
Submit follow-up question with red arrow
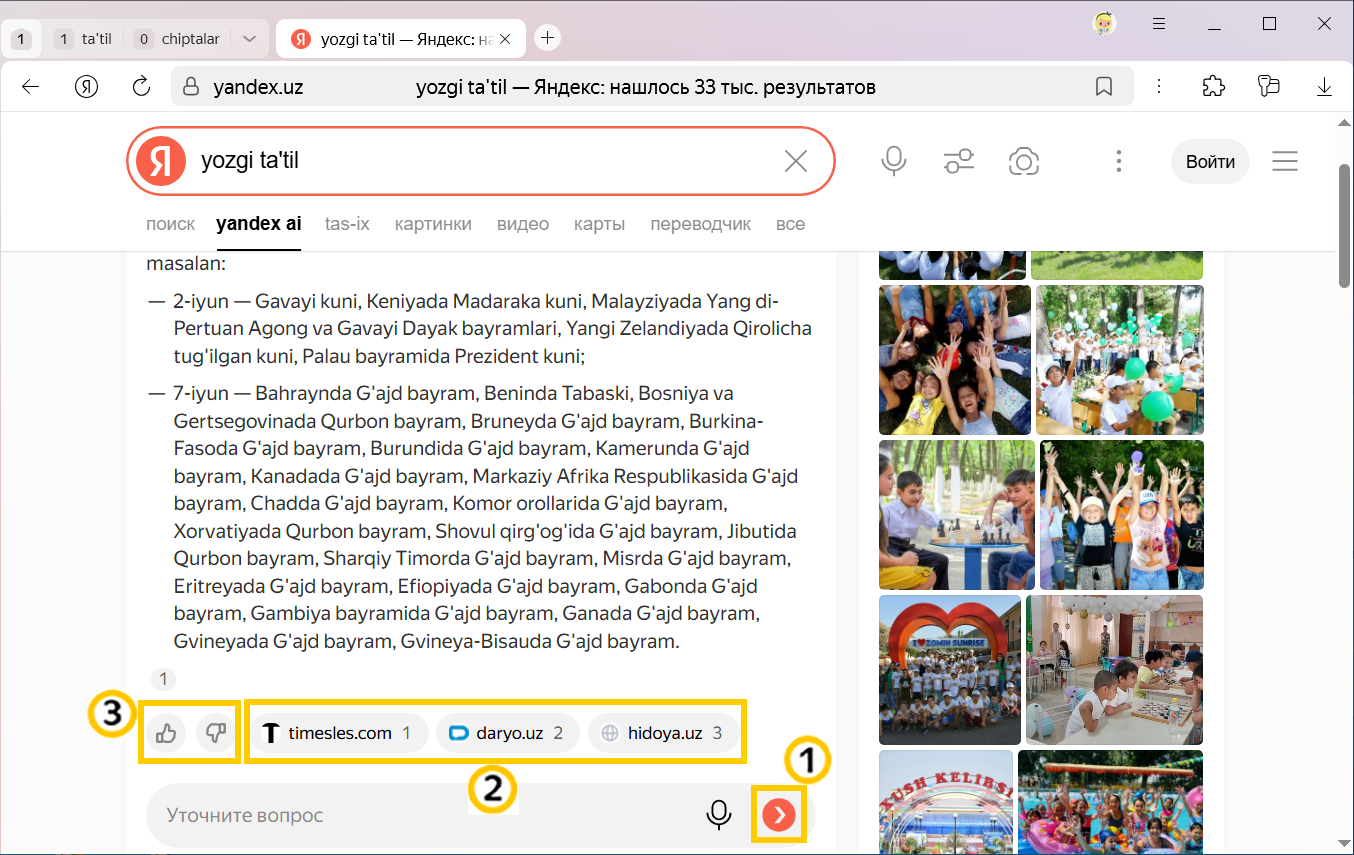(779, 815)
